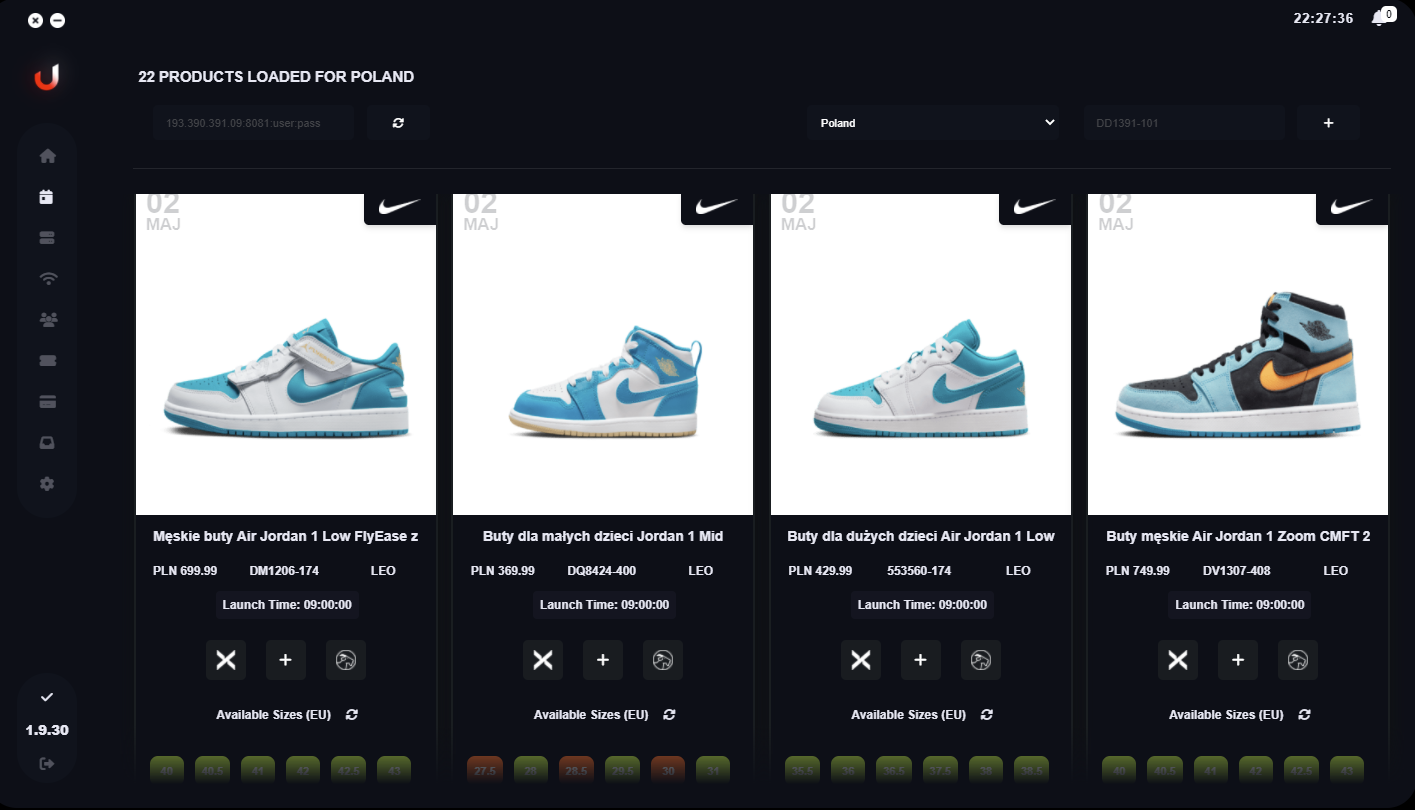Image resolution: width=1415 pixels, height=810 pixels.
Task: Click the red app logo
Action: coord(47,77)
